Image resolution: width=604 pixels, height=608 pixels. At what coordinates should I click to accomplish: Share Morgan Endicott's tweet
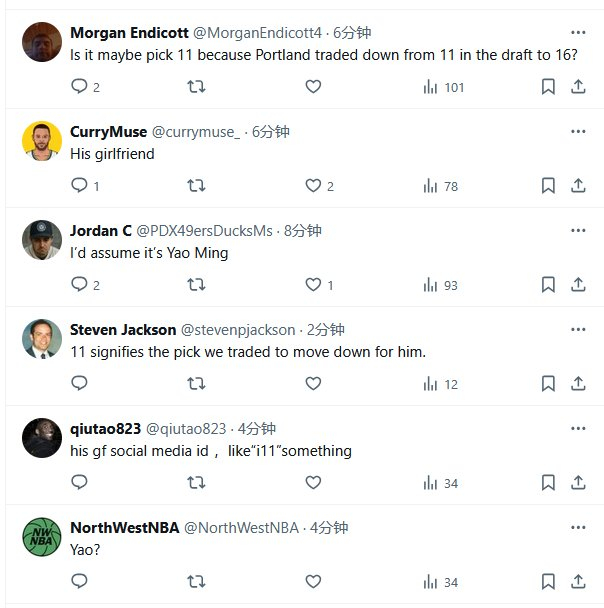[x=578, y=87]
